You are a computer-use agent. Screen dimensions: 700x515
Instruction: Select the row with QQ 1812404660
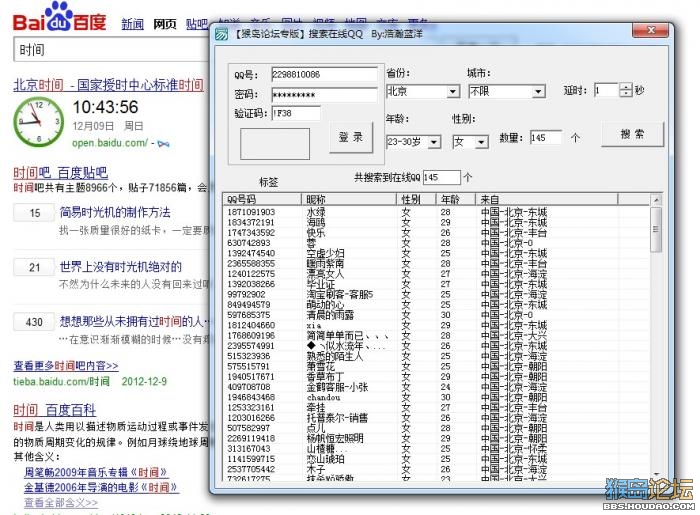tap(435, 325)
